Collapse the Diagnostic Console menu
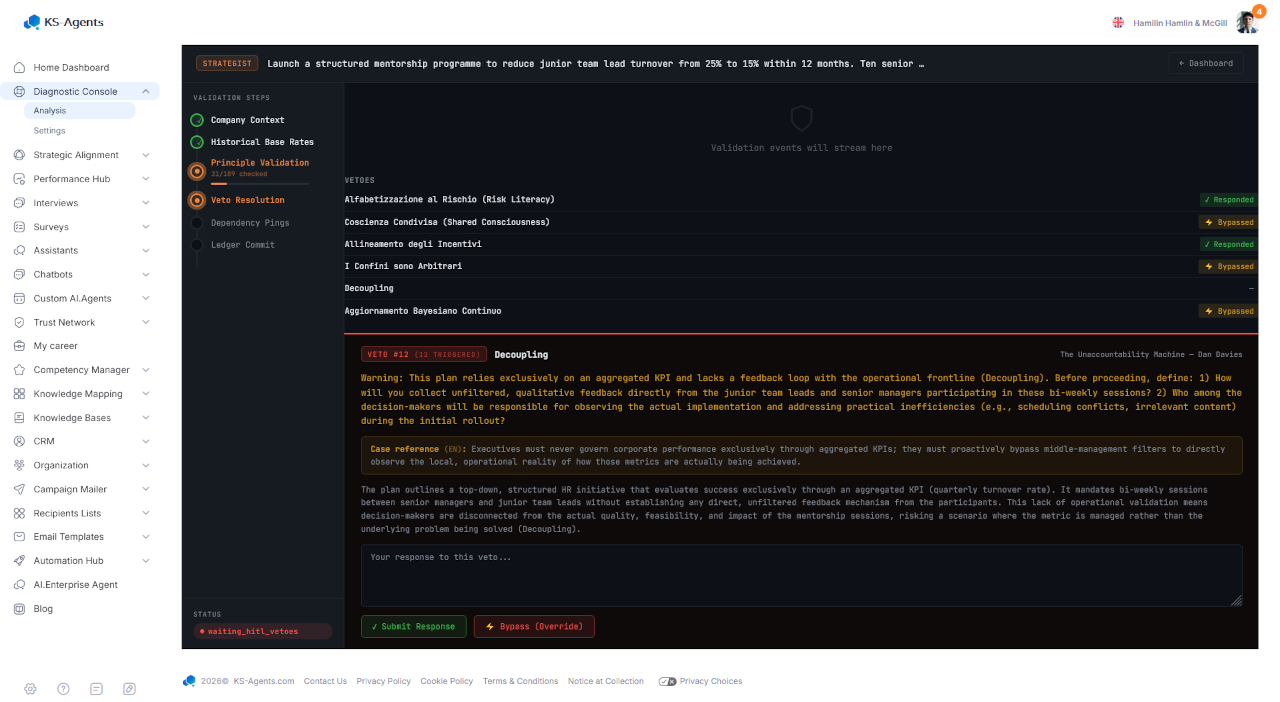This screenshot has width=1280, height=702. [x=146, y=92]
